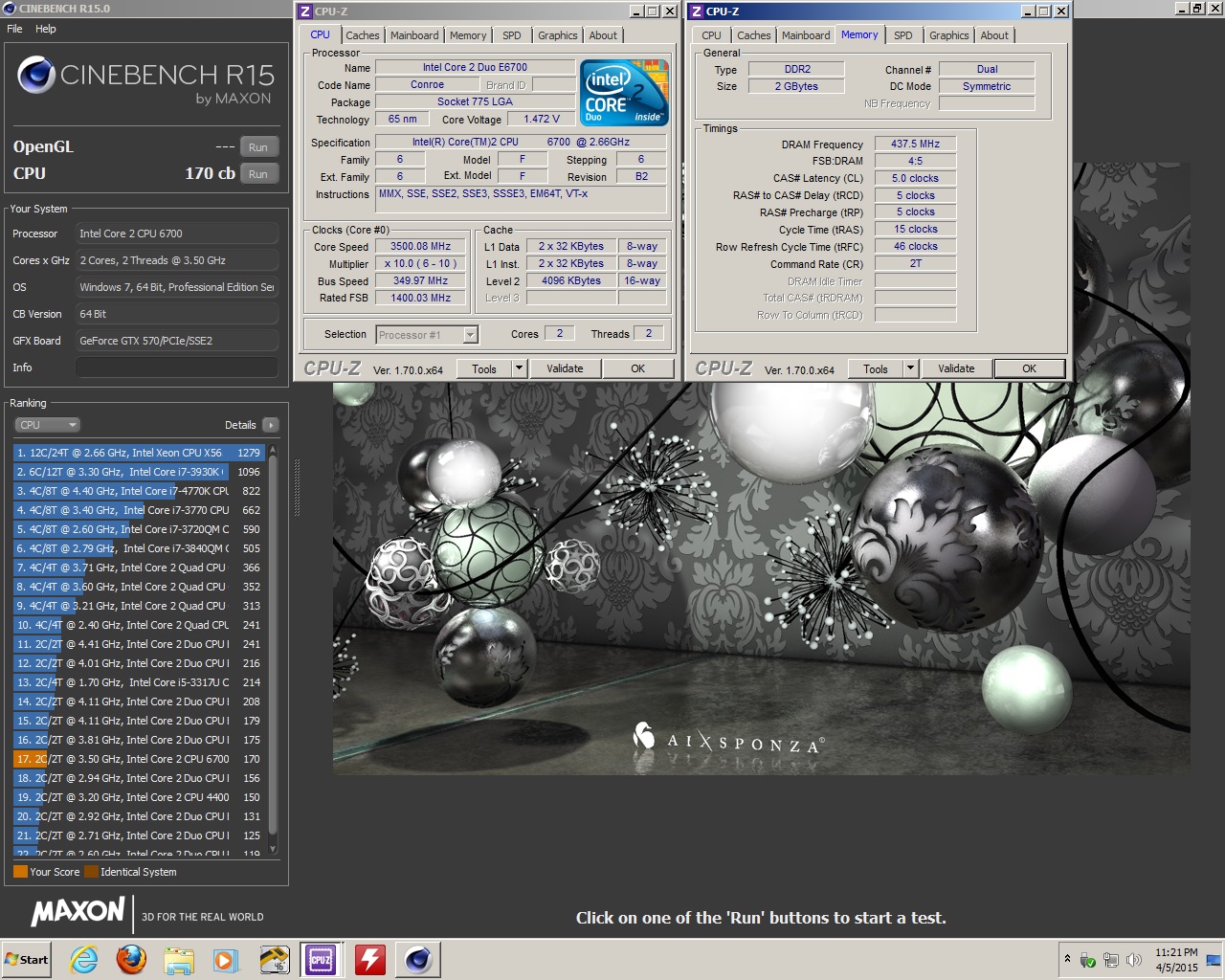Image resolution: width=1225 pixels, height=980 pixels.
Task: Run the CPU benchmark
Action: click(x=258, y=174)
